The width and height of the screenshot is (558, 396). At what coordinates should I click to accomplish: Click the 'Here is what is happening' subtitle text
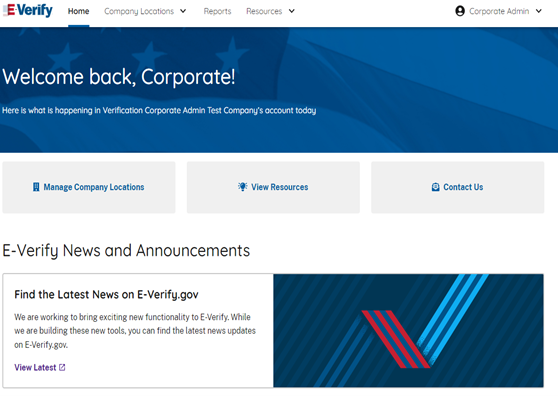159,111
